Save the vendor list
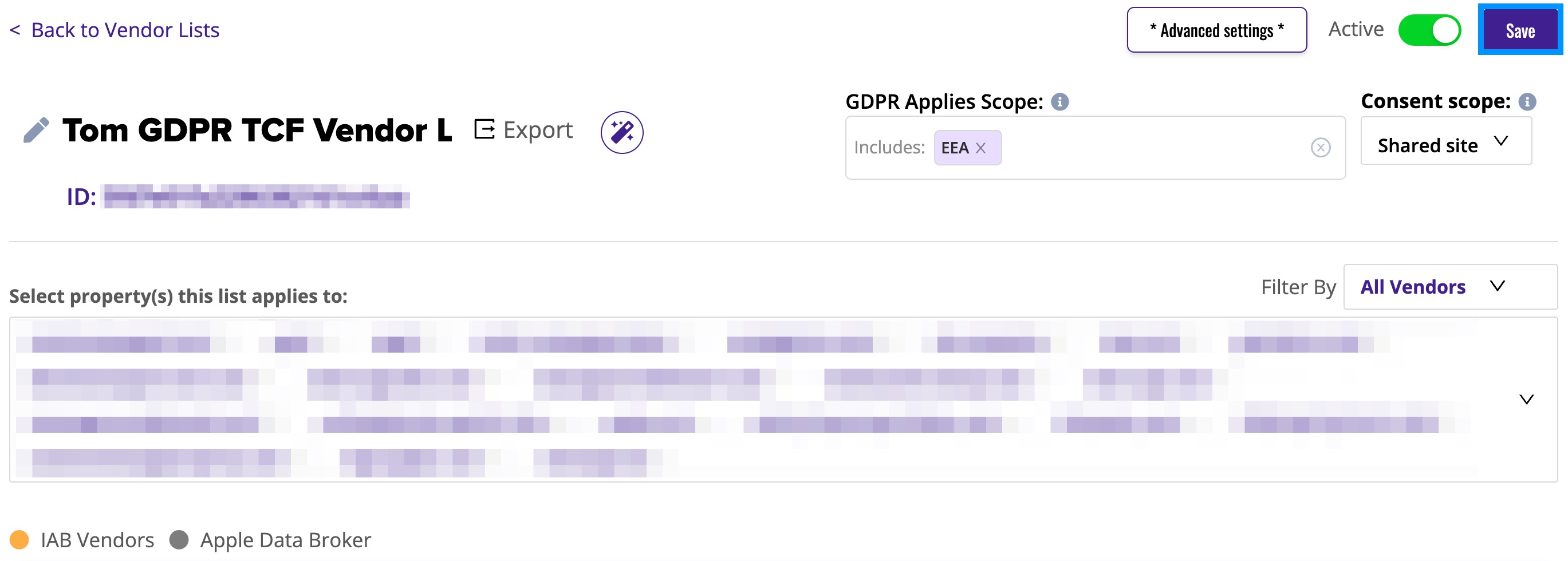The width and height of the screenshot is (1568, 561). tap(1520, 30)
